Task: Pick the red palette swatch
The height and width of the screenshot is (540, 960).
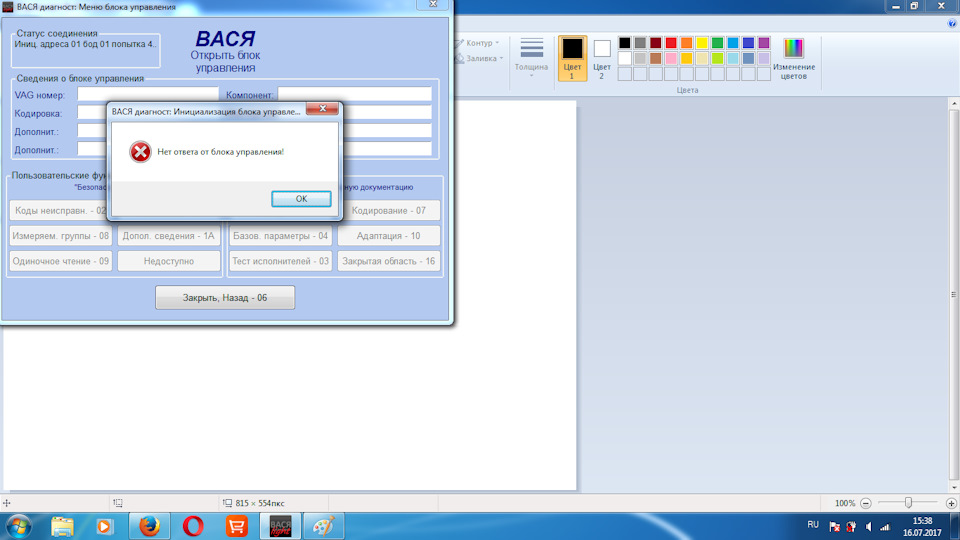Action: pos(671,43)
